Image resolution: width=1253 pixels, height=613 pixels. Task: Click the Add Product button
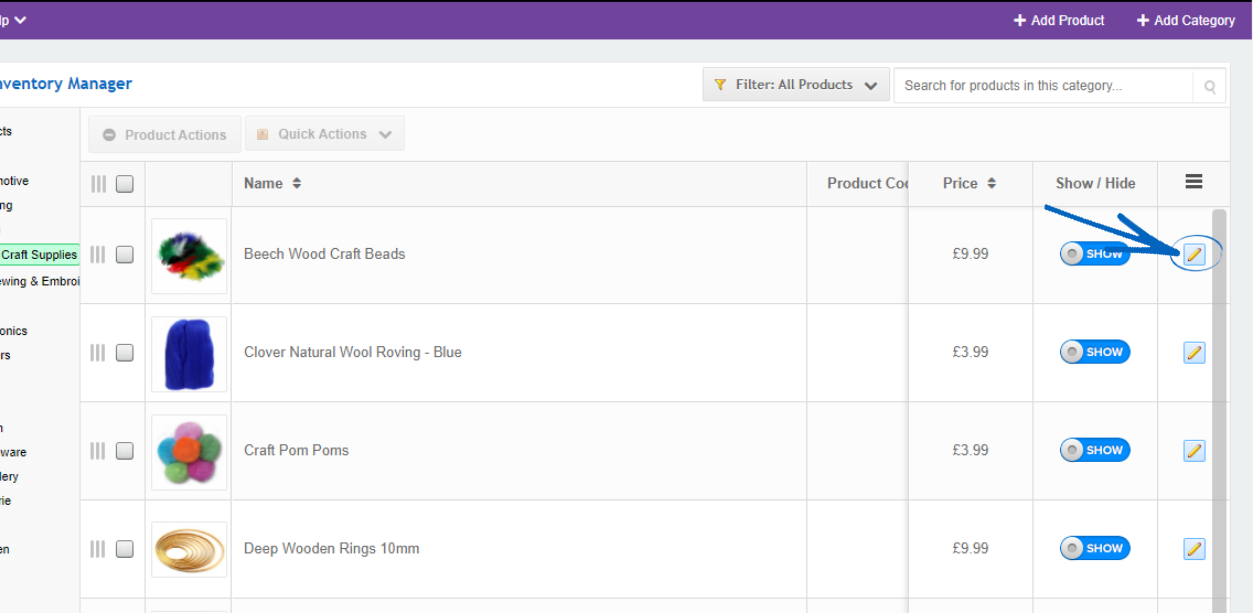pos(1058,19)
